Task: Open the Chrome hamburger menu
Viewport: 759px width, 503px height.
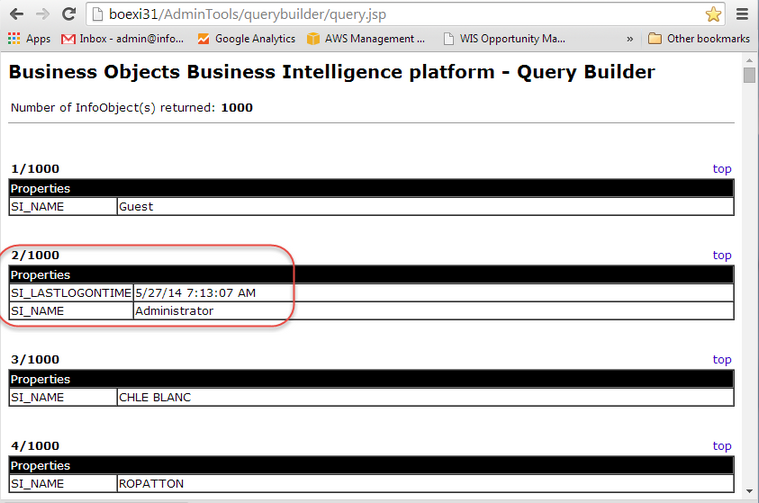Action: 742,15
